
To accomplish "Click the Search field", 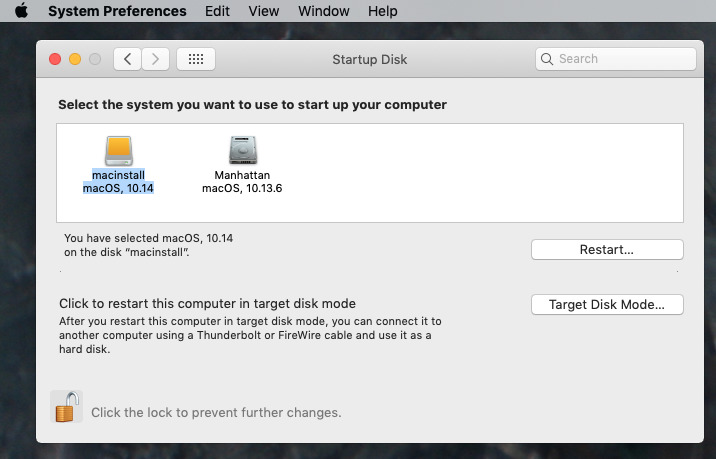I will tap(616, 59).
